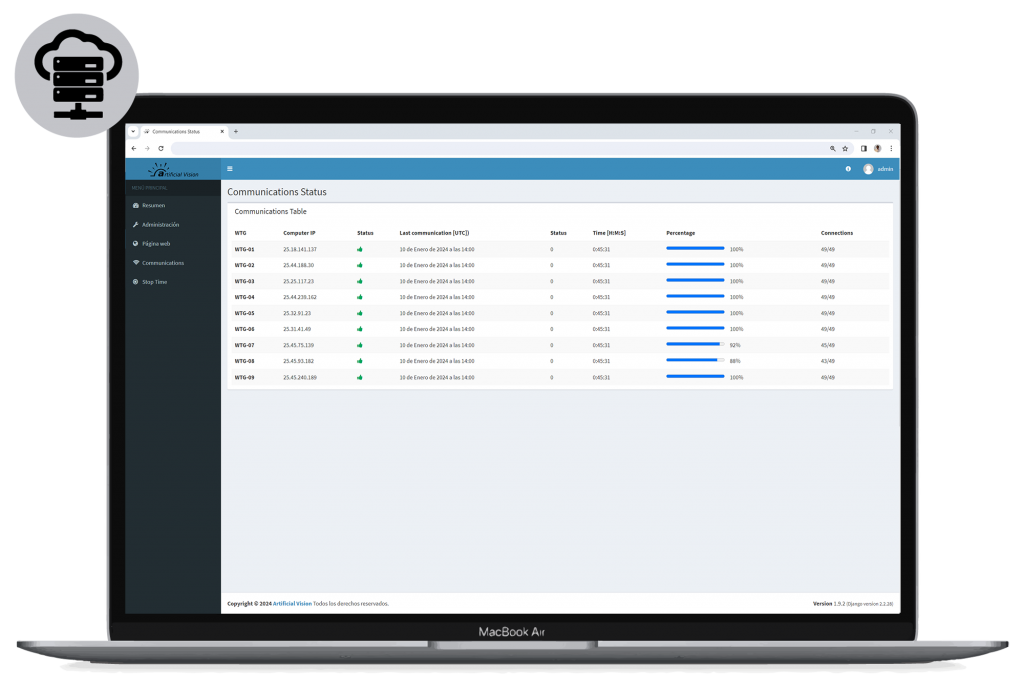Click the browser reload button
Viewport: 1024px width, 687px height.
pyautogui.click(x=161, y=148)
